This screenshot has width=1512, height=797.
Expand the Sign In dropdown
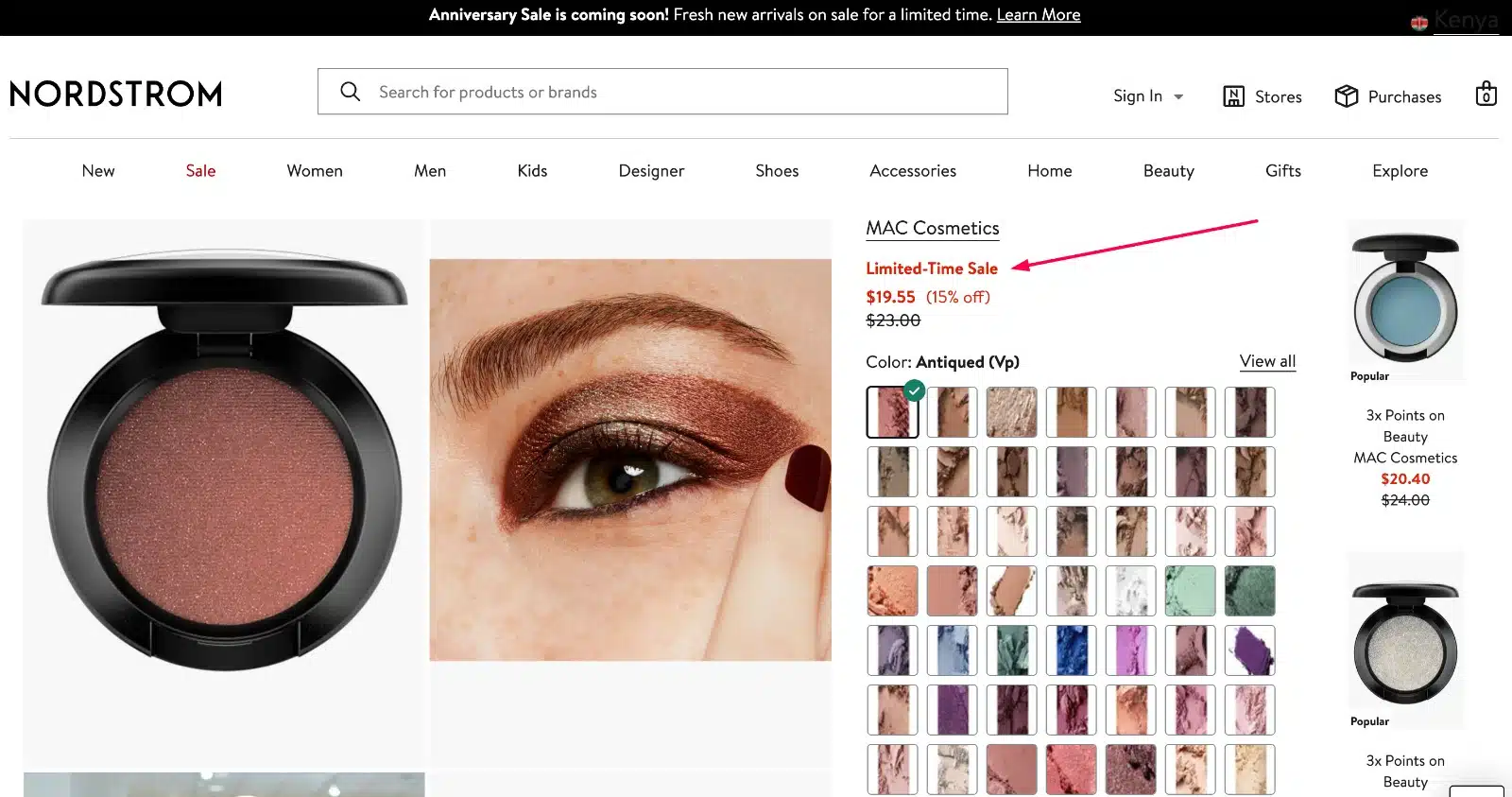tap(1148, 96)
